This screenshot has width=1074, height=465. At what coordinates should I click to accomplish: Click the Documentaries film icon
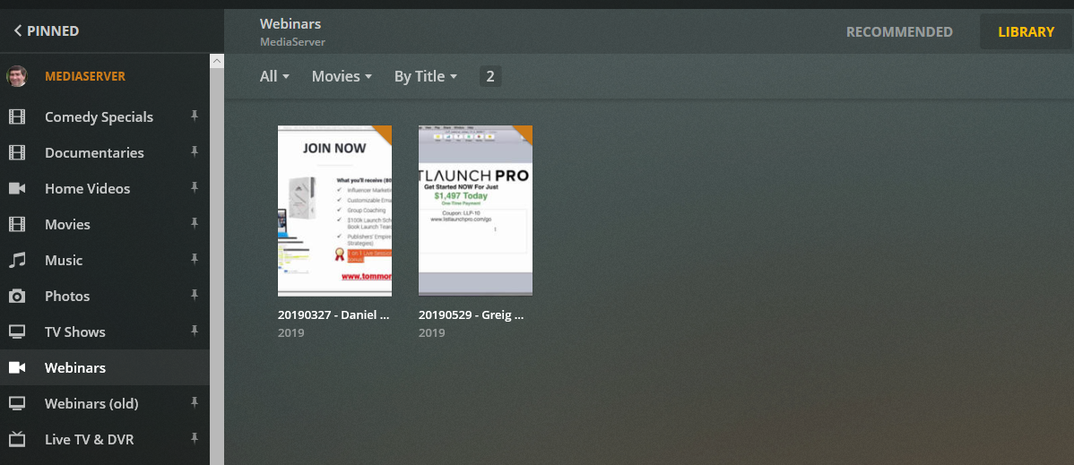click(x=17, y=153)
